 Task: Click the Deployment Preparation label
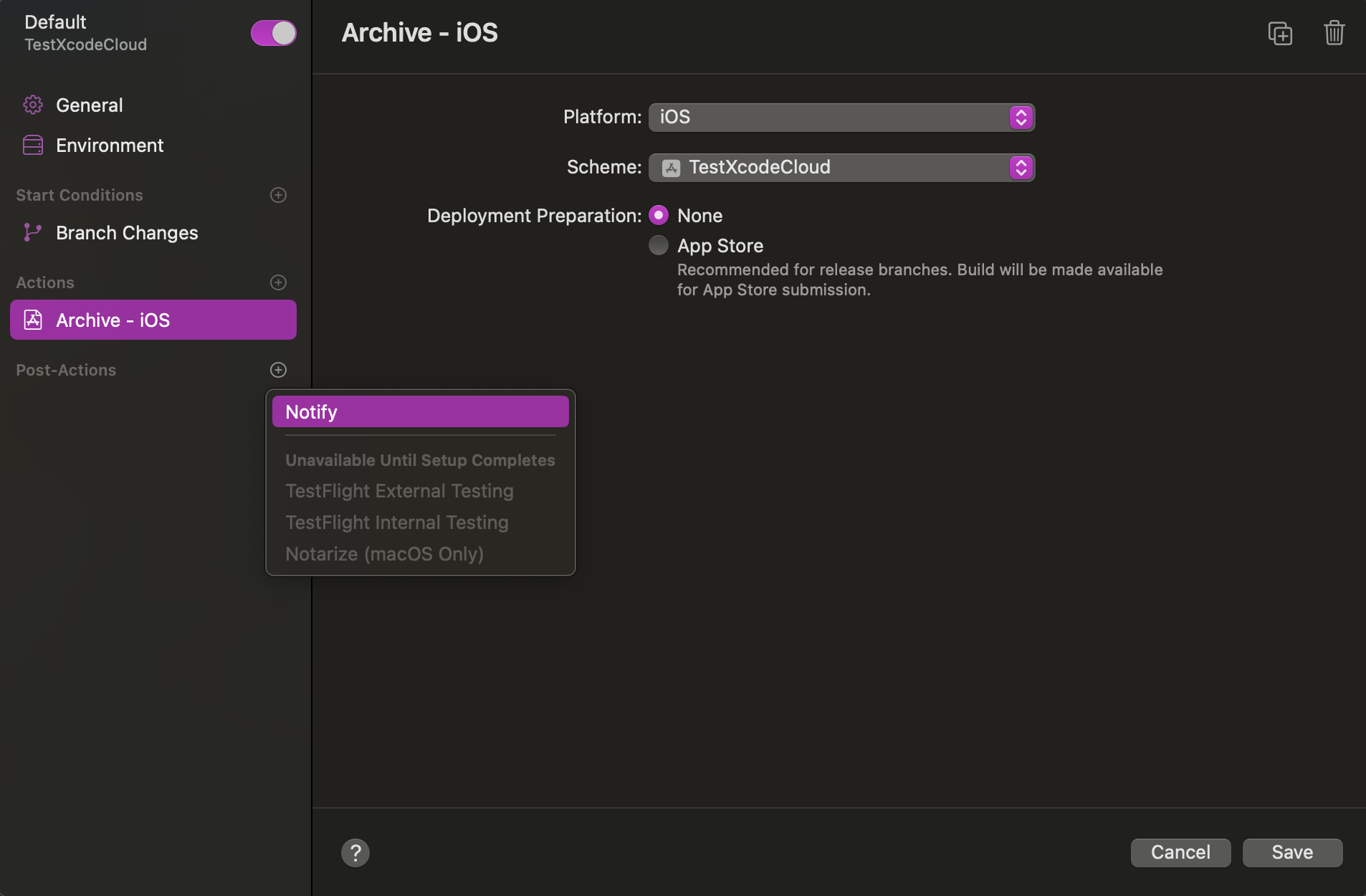[535, 216]
